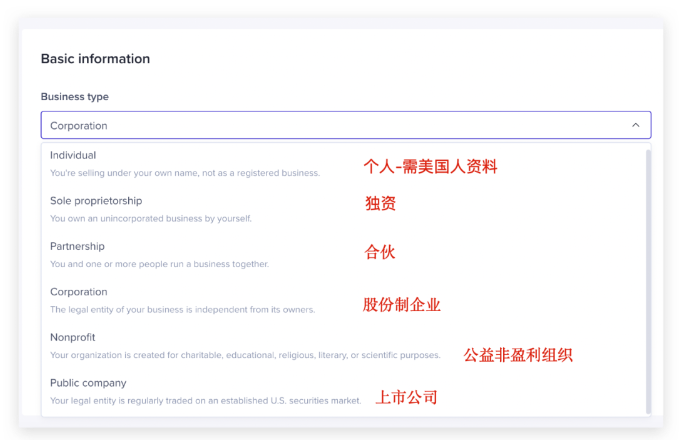Screen dimensions: 681x440
Task: Click the description about charitable, educational purposes
Action: click(x=245, y=355)
